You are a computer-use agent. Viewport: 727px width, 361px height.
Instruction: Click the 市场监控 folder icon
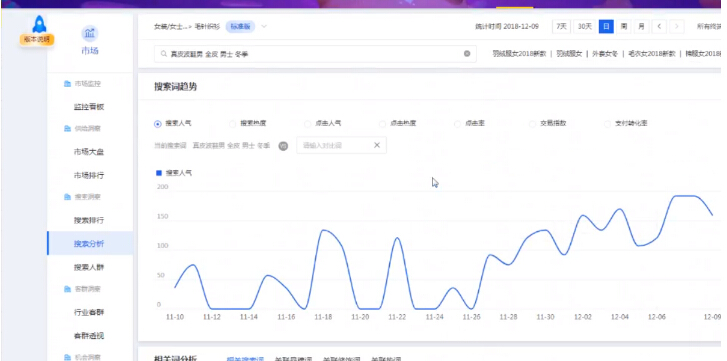(x=67, y=84)
